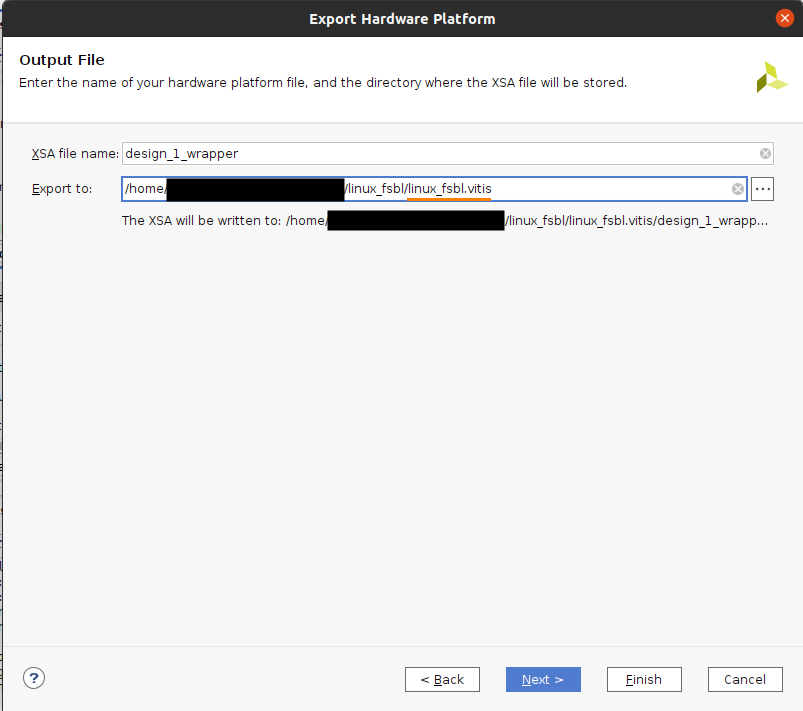803x711 pixels.
Task: Click inside the XSA file name field
Action: (x=448, y=154)
